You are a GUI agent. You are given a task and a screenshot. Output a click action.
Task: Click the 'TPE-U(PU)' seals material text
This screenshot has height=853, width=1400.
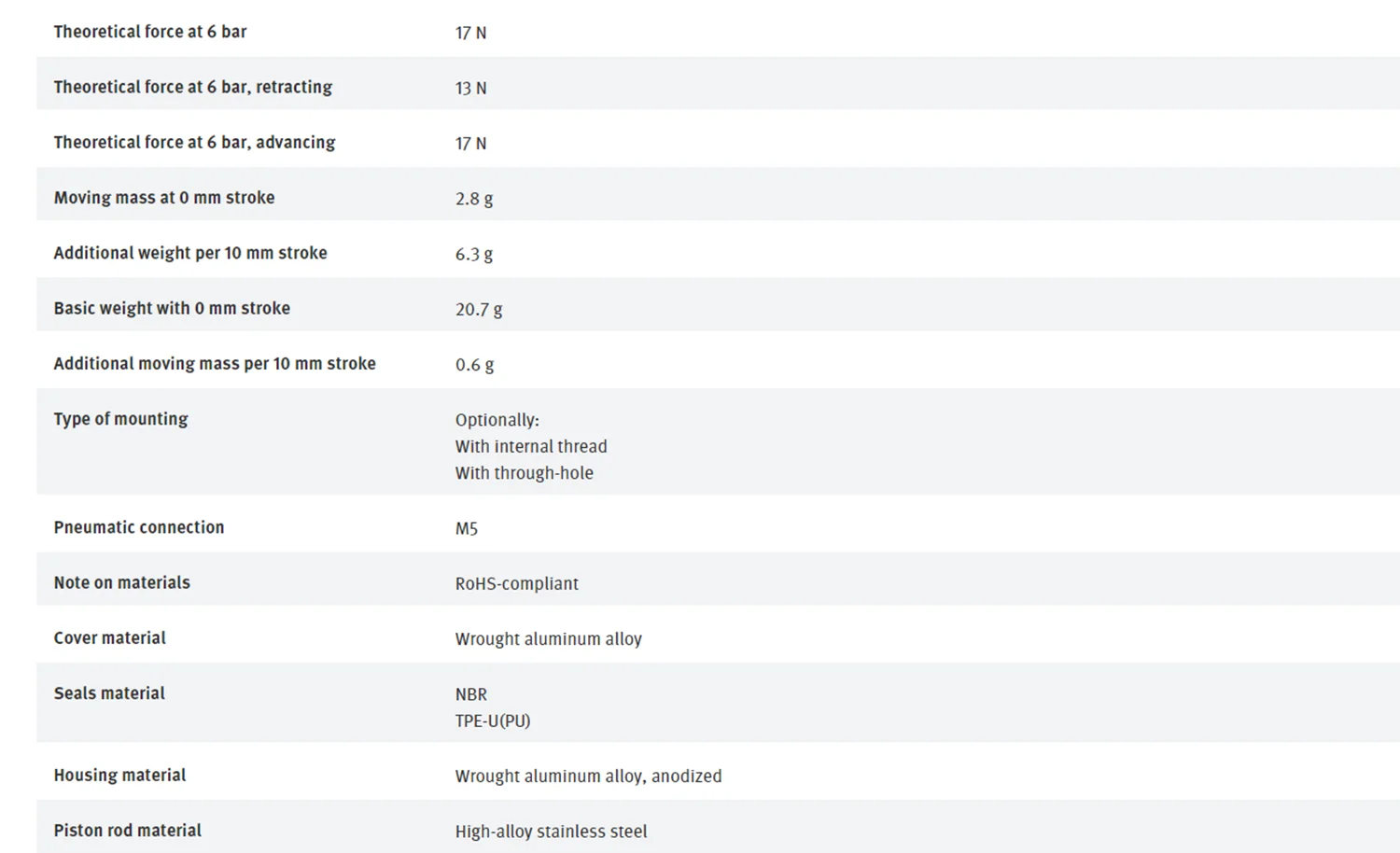click(x=492, y=720)
